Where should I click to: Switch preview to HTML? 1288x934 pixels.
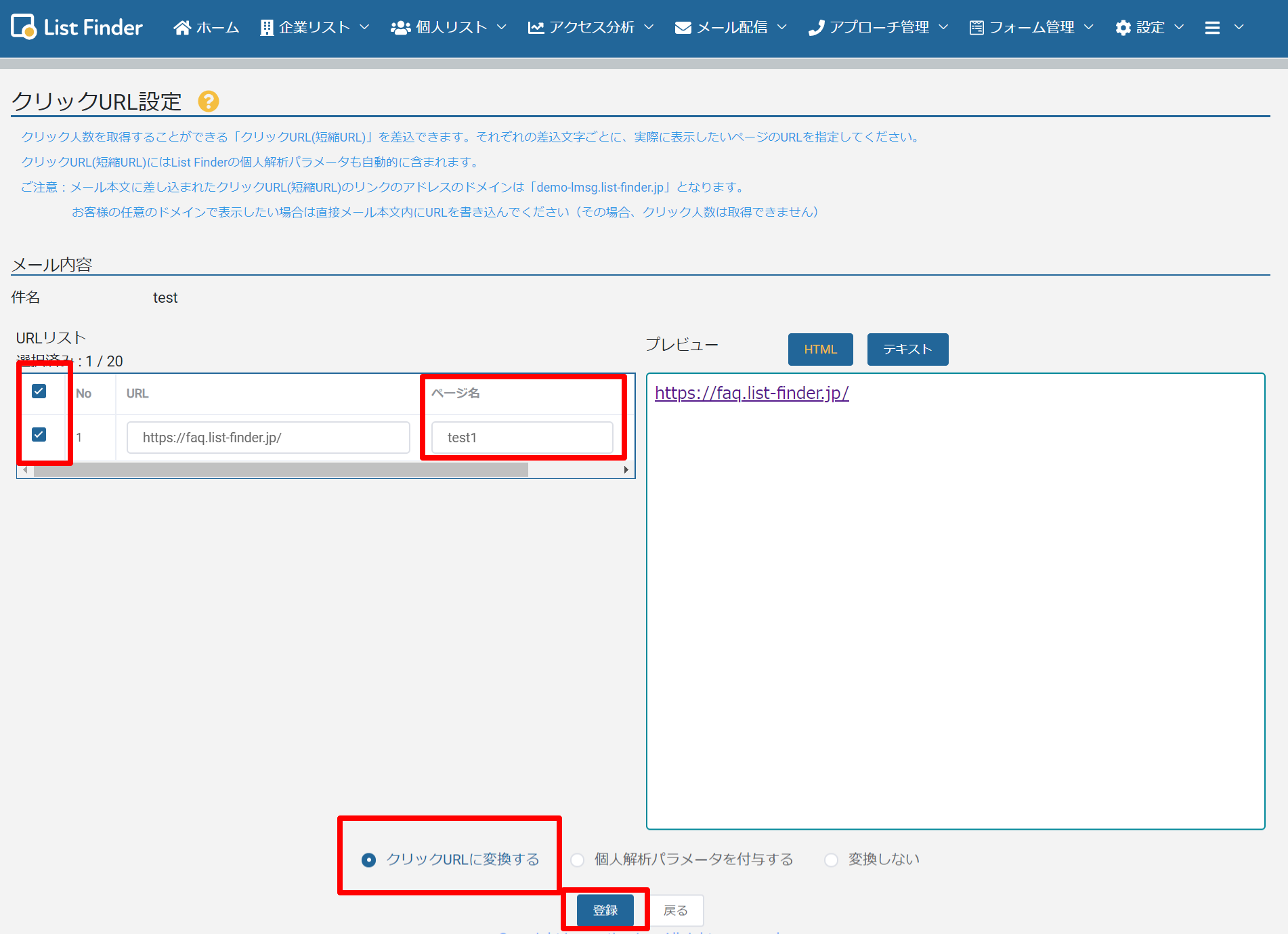(x=820, y=349)
